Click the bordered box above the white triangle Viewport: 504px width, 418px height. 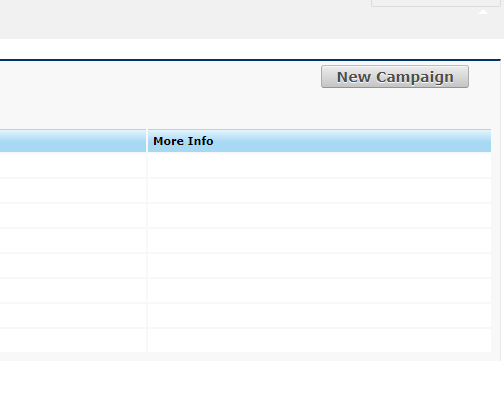[436, 3]
